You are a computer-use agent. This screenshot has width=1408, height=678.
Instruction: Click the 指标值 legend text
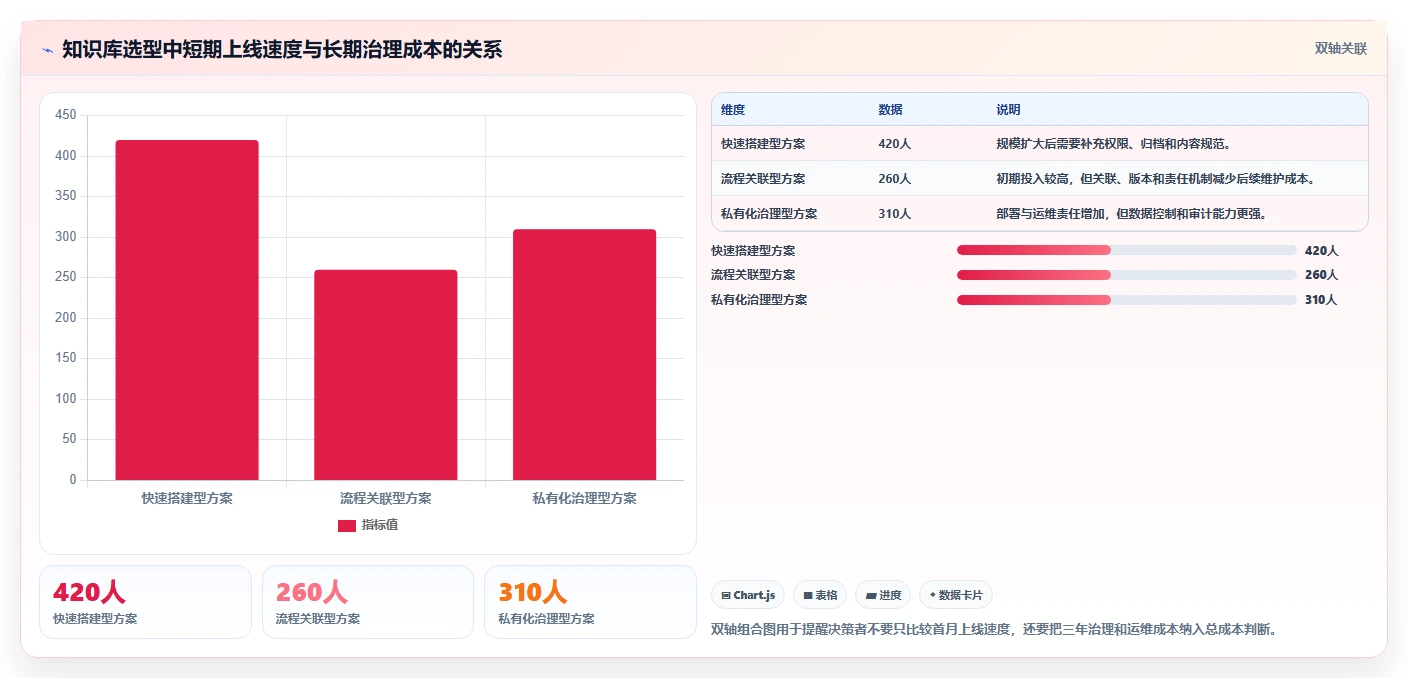click(x=380, y=525)
